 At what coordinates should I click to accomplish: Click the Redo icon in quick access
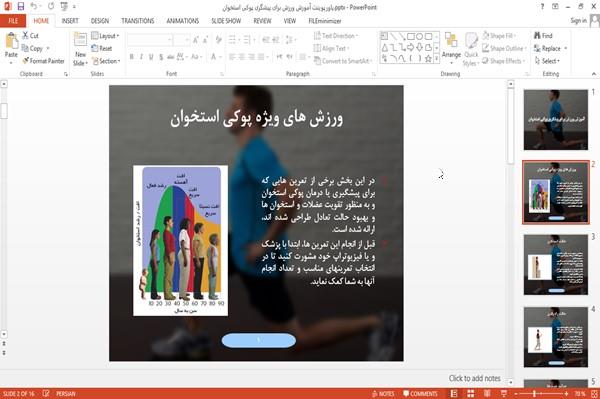51,7
